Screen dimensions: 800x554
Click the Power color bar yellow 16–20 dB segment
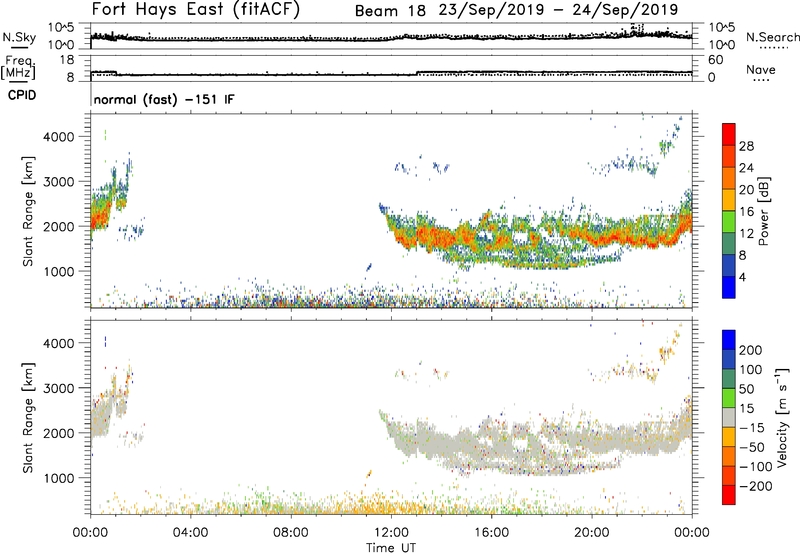(729, 199)
